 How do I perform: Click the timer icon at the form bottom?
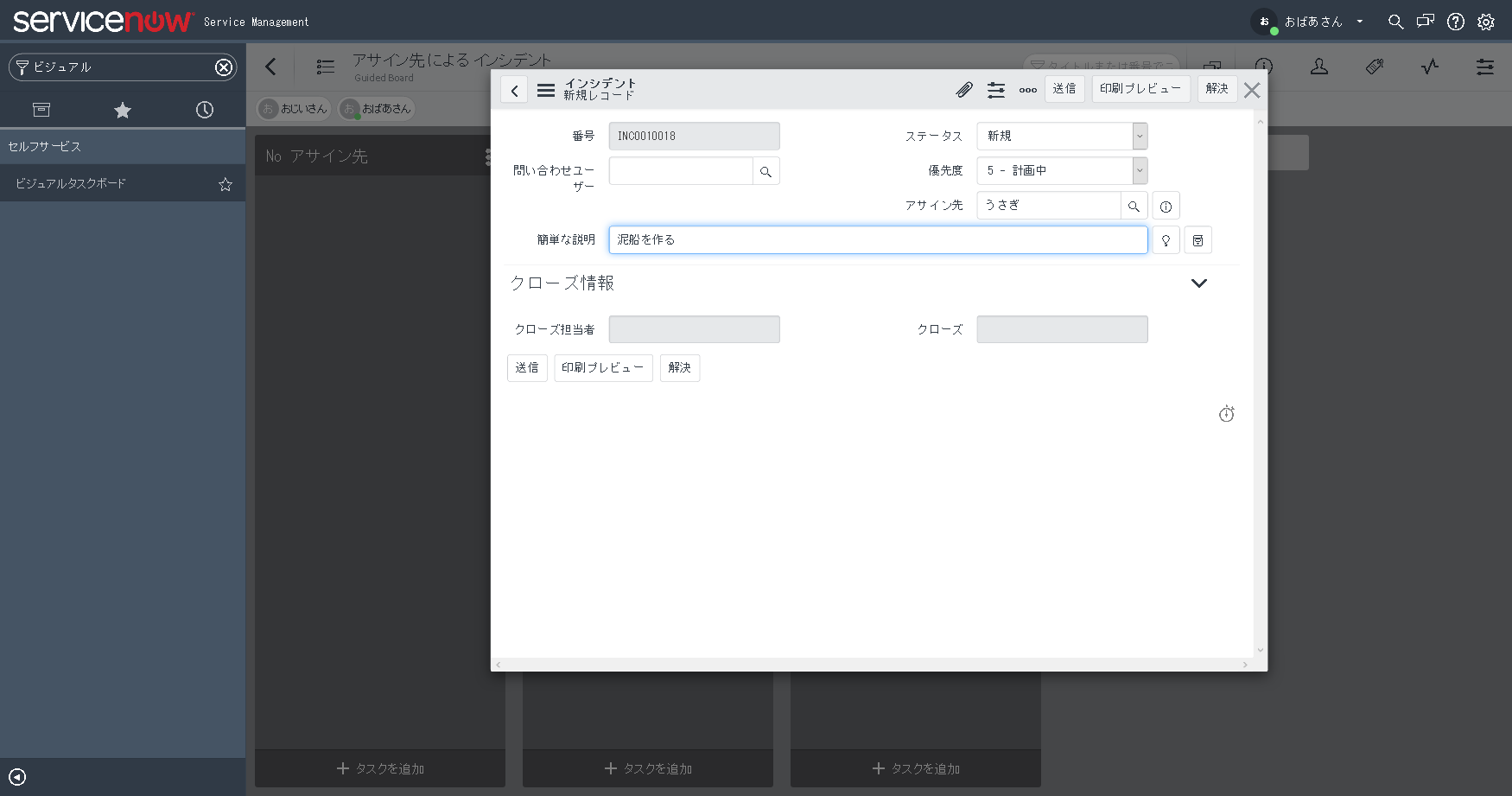(1226, 414)
